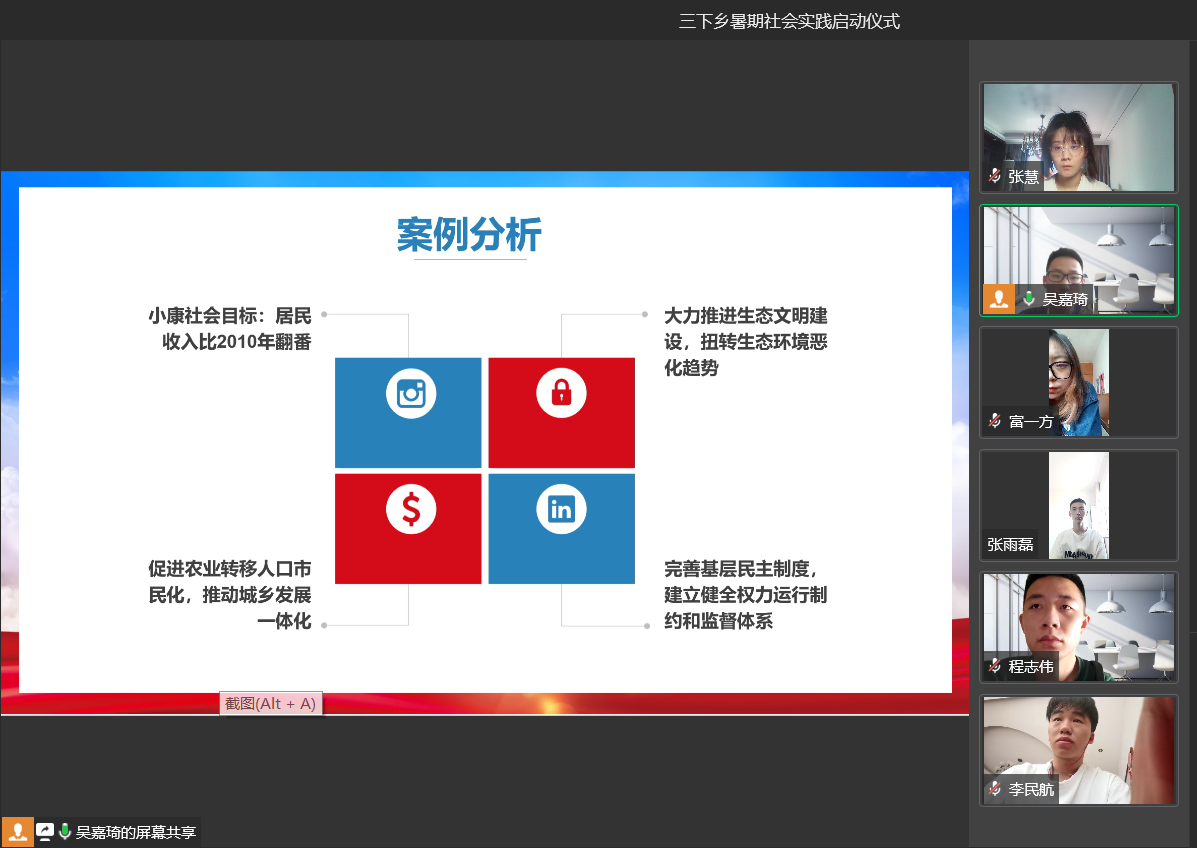Click the dollar sign icon on the slide

pyautogui.click(x=411, y=510)
